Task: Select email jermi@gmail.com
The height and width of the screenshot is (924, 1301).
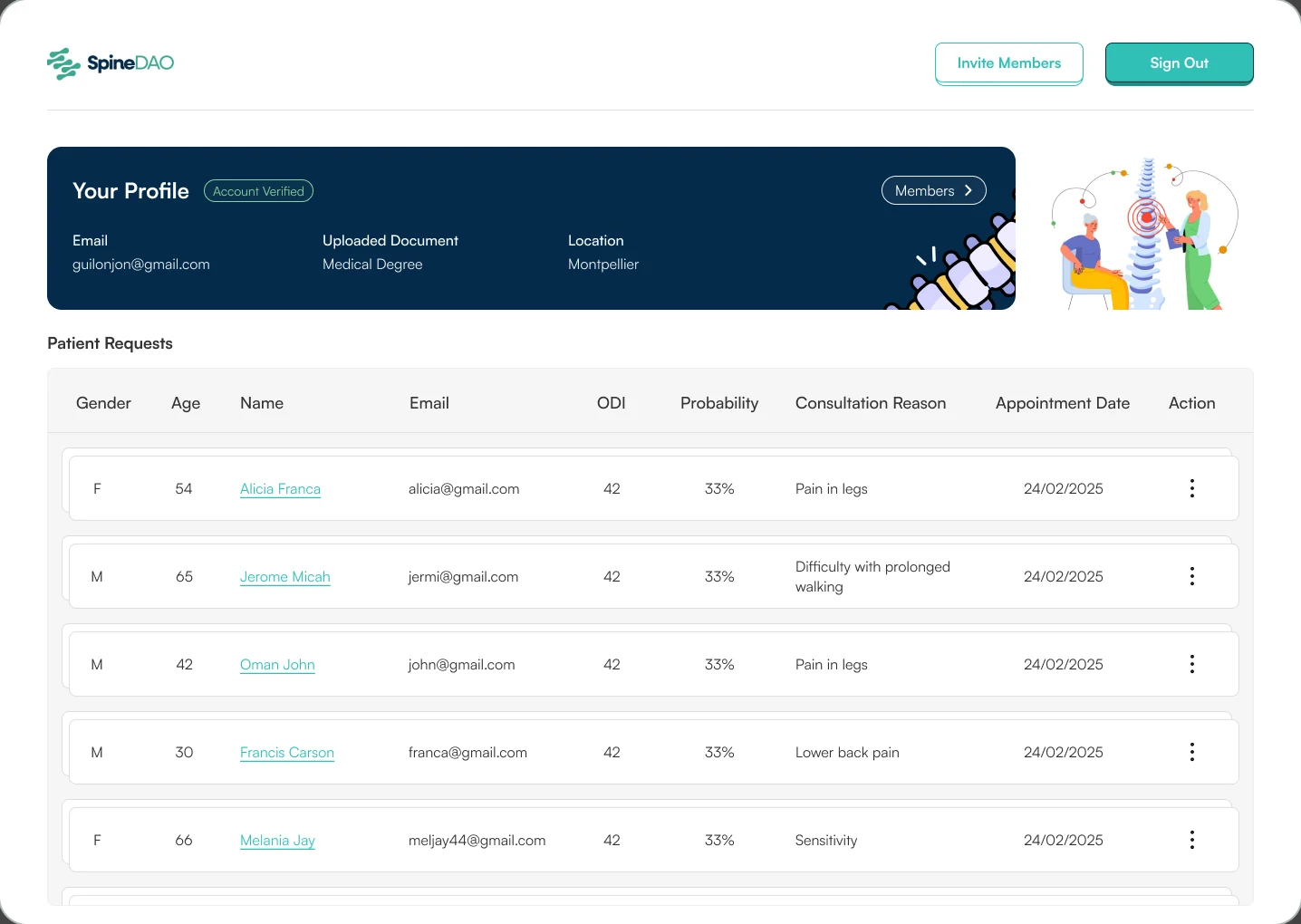Action: click(463, 577)
